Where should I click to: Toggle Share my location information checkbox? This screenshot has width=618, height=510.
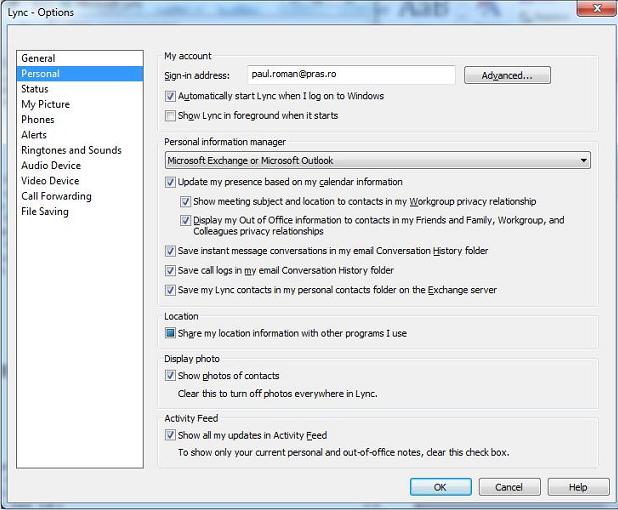click(x=171, y=334)
